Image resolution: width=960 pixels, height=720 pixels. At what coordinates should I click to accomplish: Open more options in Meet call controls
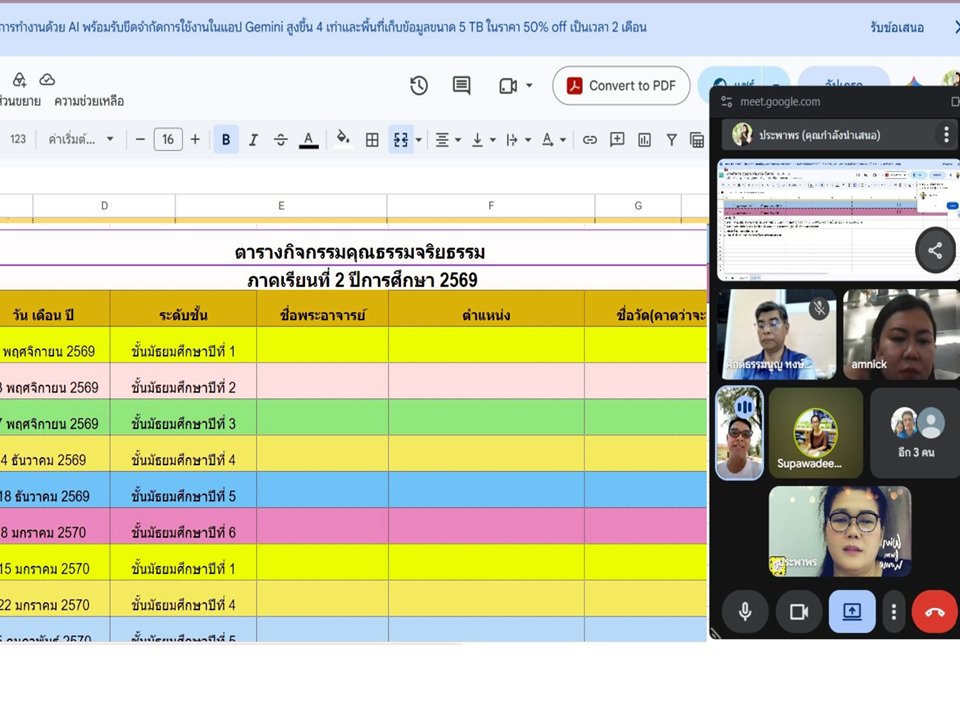[894, 612]
